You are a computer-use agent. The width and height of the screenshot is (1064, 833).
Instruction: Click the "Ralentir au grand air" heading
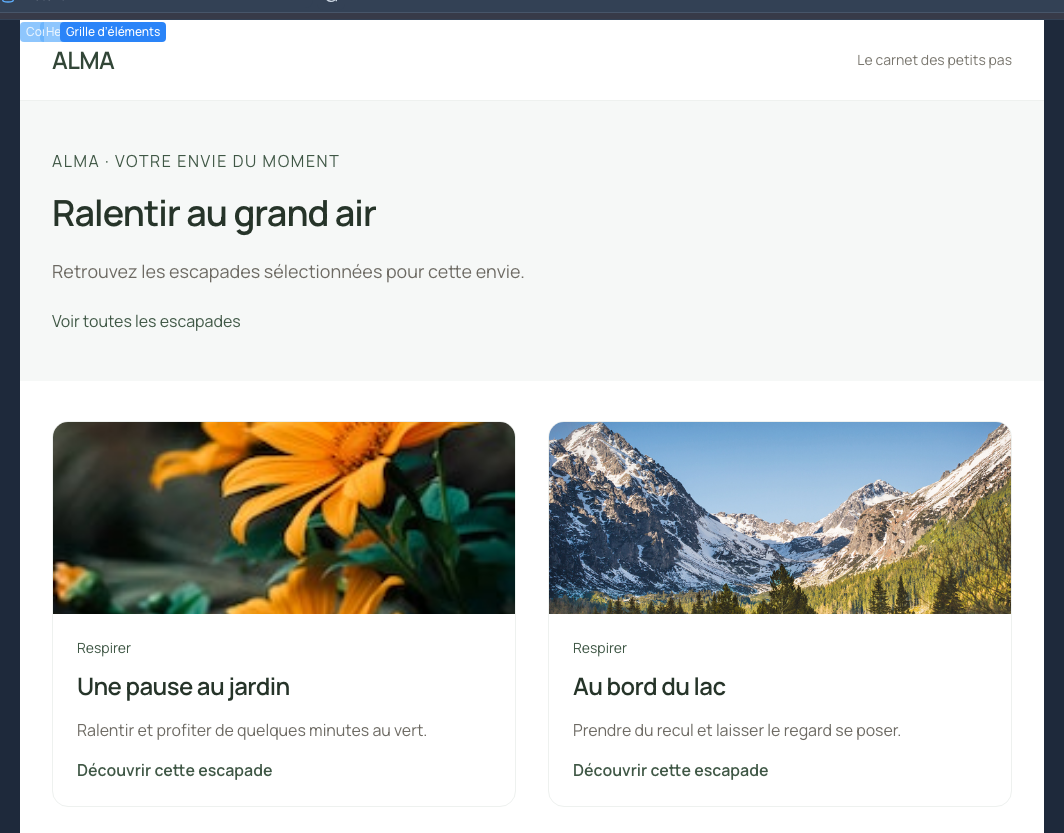[214, 214]
